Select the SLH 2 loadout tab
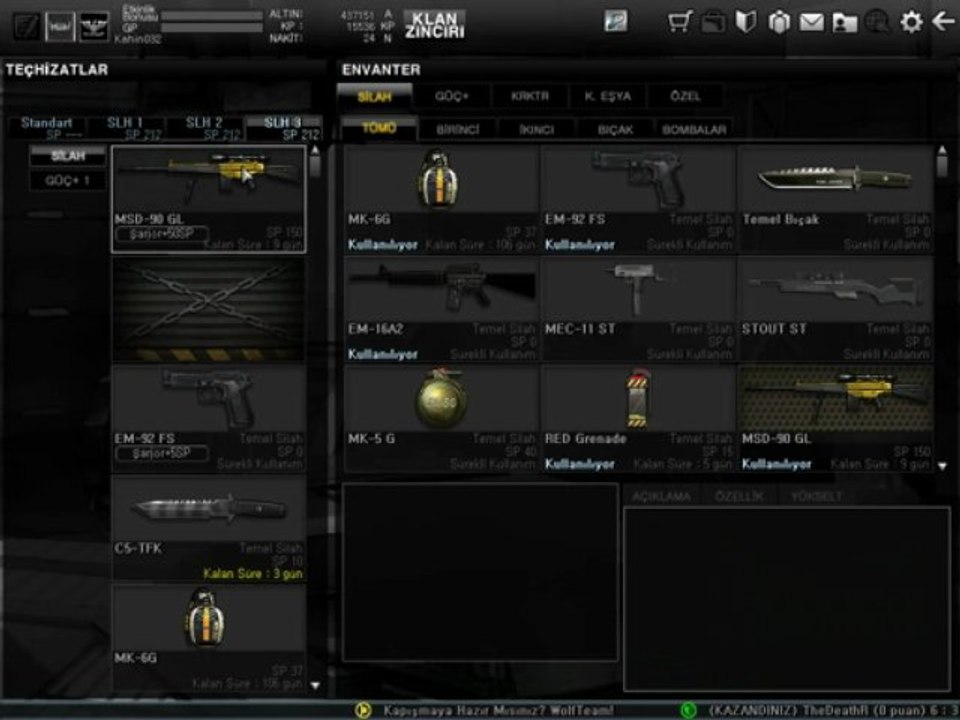This screenshot has height=720, width=960. pyautogui.click(x=204, y=128)
